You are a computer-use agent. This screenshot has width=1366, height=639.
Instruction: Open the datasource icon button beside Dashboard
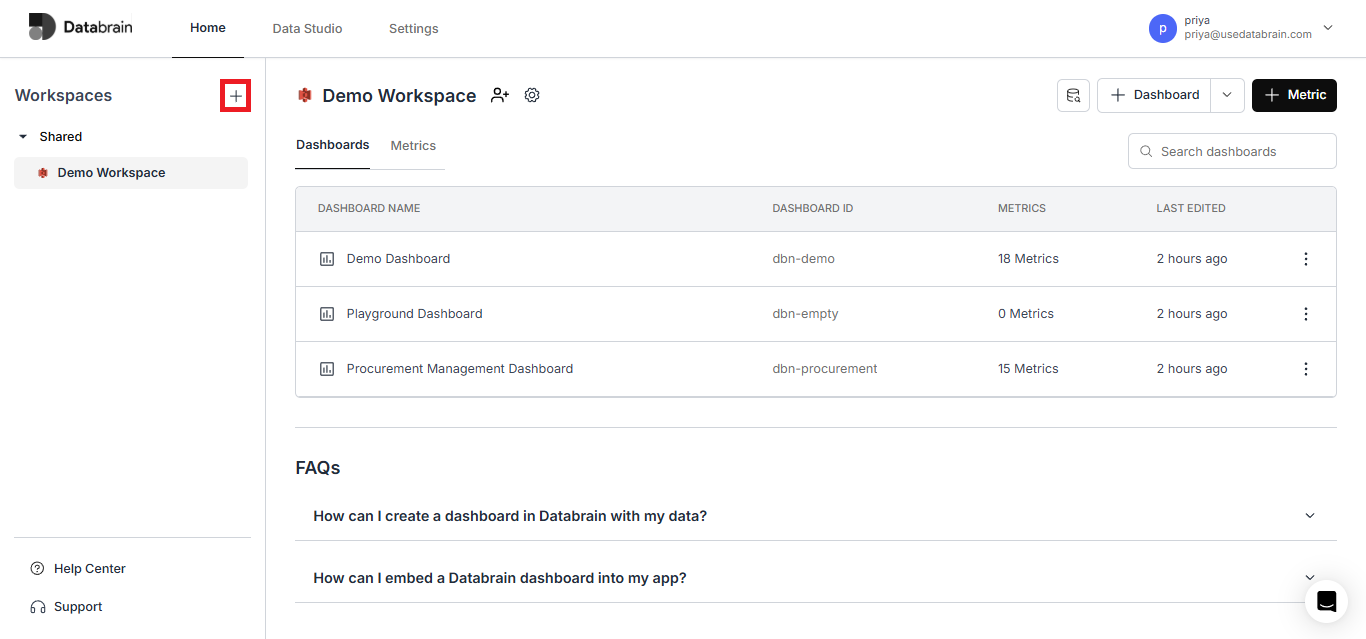(1073, 95)
